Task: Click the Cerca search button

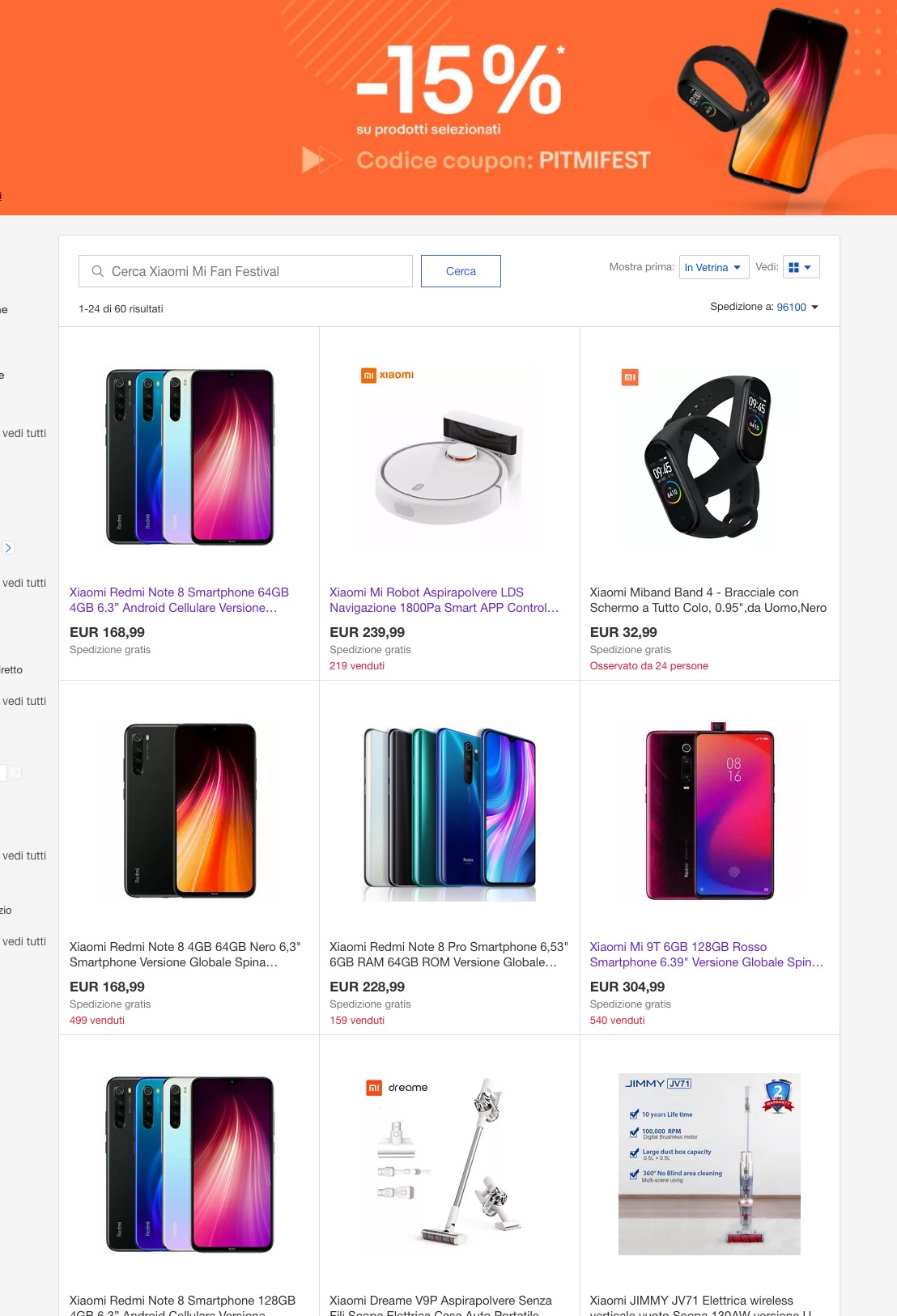Action: click(x=461, y=271)
